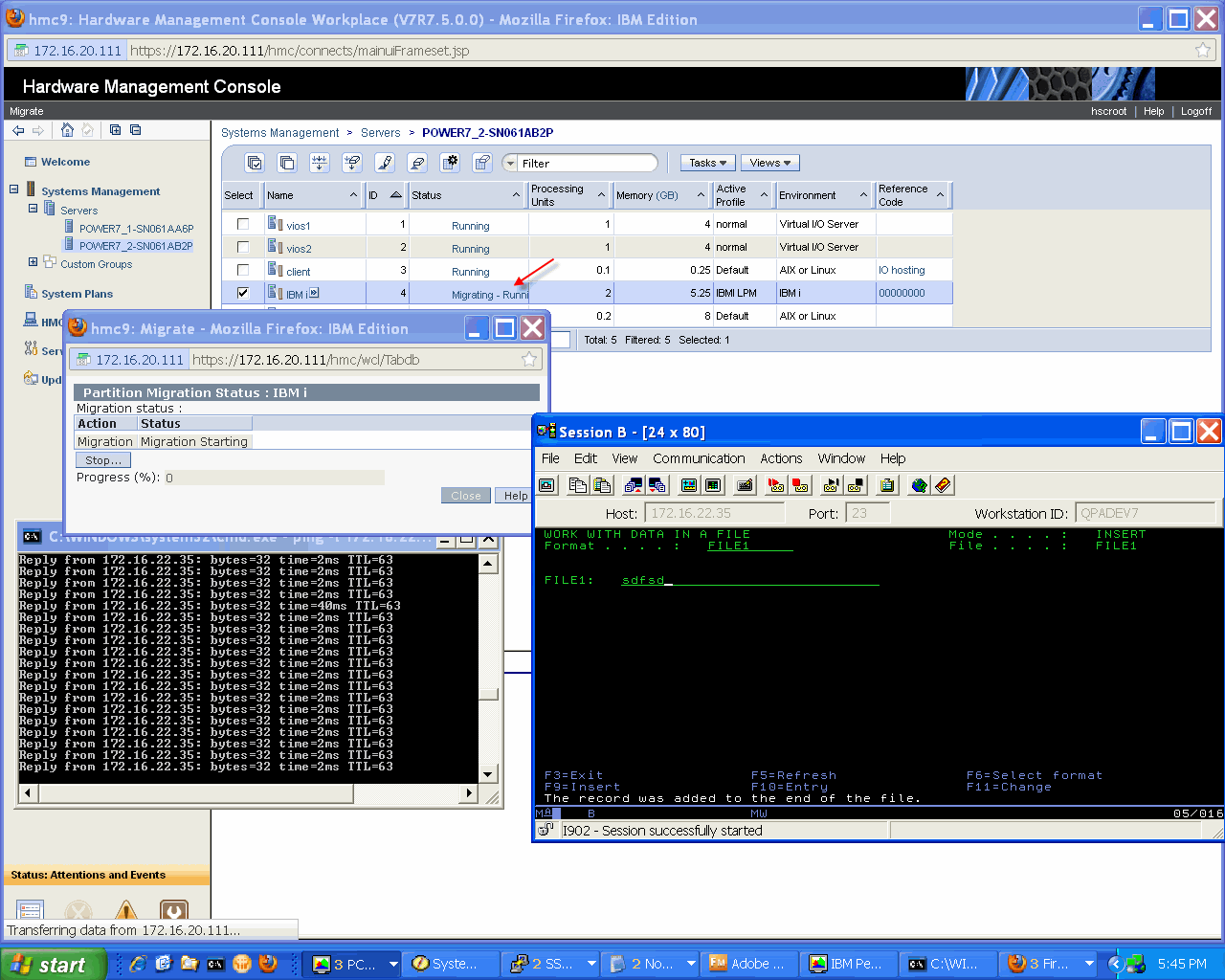The height and width of the screenshot is (980, 1225).
Task: Open the Views dropdown menu
Action: coord(769,163)
